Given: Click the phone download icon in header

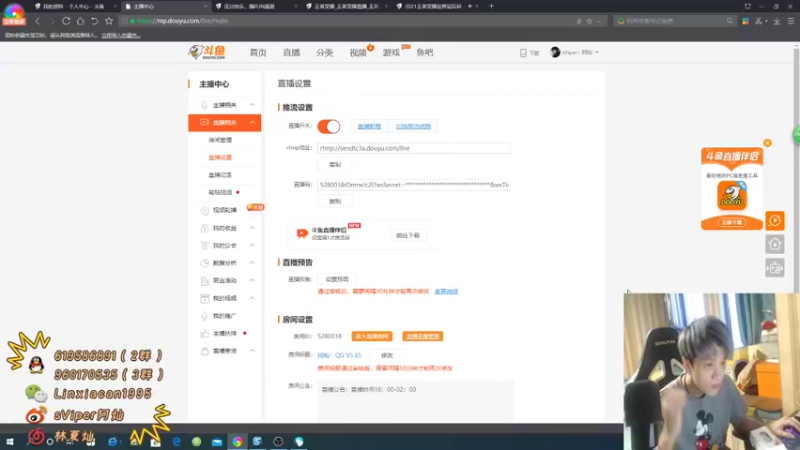Looking at the screenshot, I should click(x=523, y=53).
